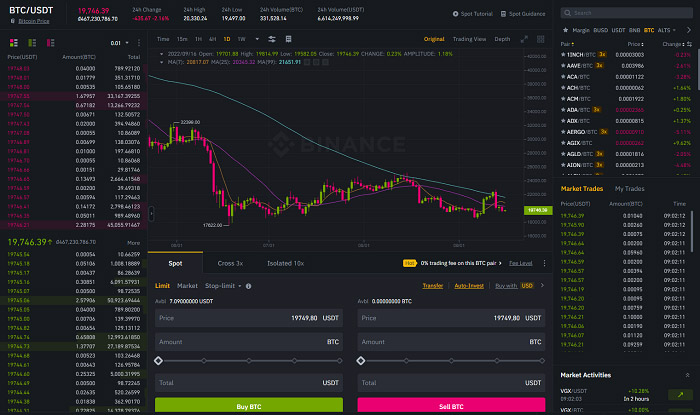Click the search magnifier icon in pair list

[567, 13]
